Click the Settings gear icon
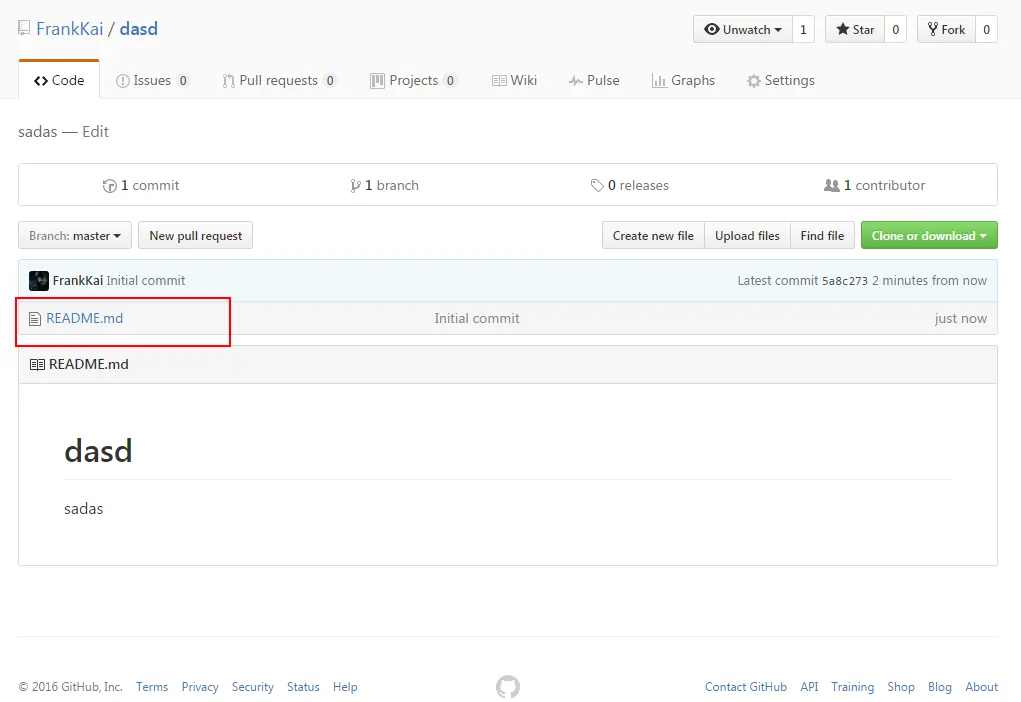The width and height of the screenshot is (1021, 702). tap(753, 81)
